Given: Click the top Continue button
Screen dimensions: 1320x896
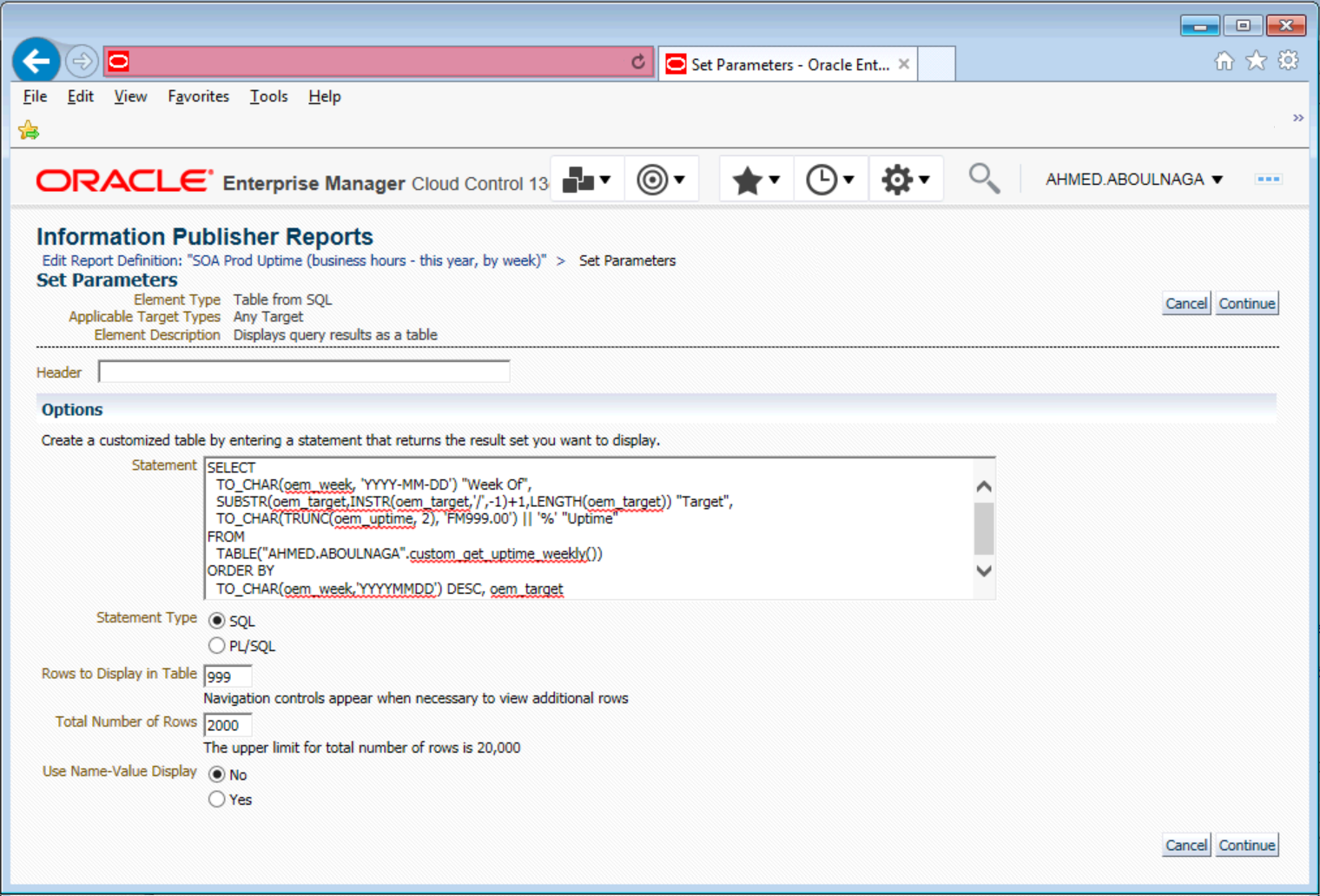Looking at the screenshot, I should [1246, 303].
